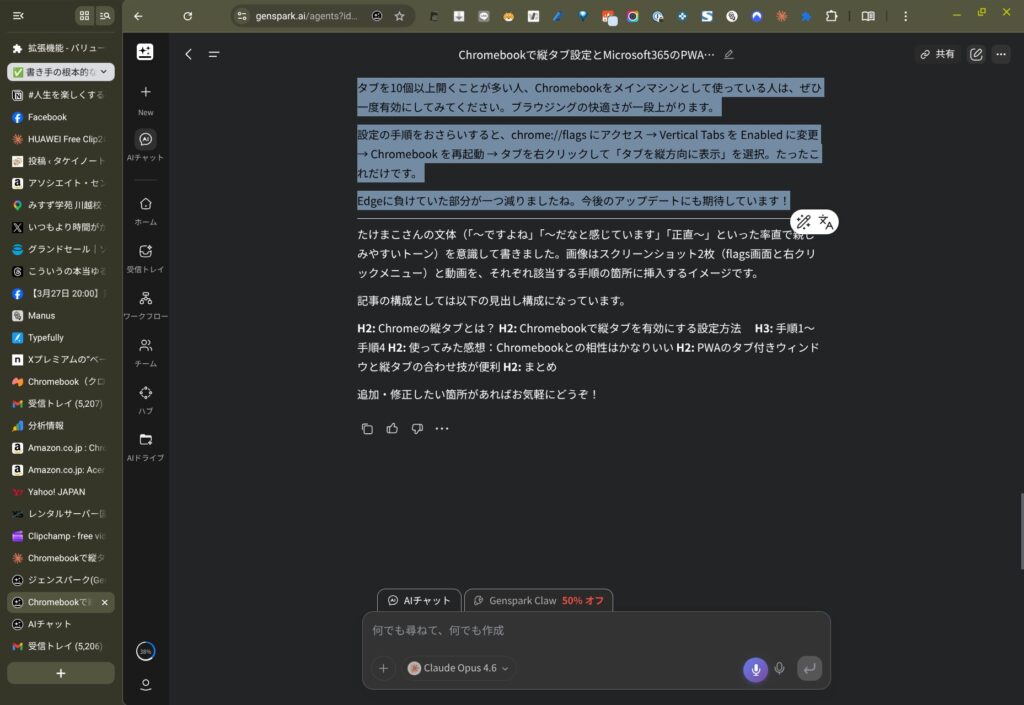Open AIドライブ in the Genspark sidebar
This screenshot has width=1024, height=705.
[x=146, y=445]
